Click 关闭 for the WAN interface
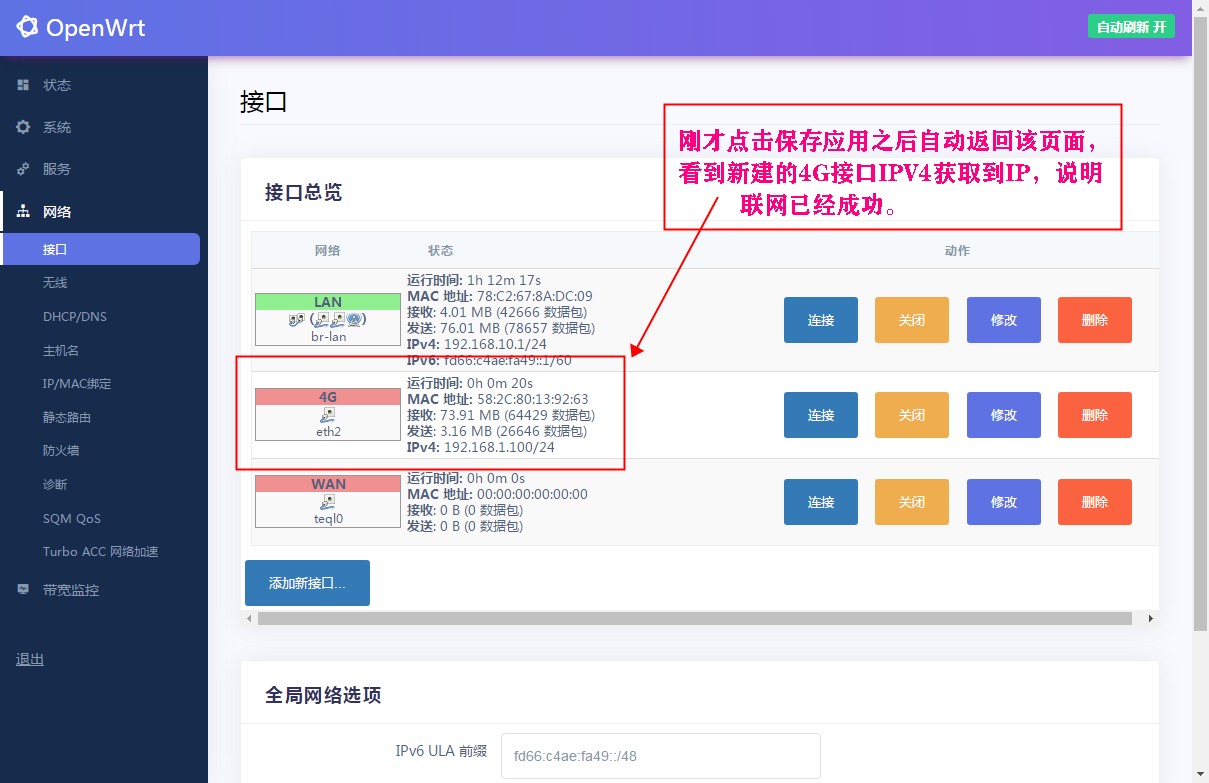The image size is (1209, 783). point(912,502)
